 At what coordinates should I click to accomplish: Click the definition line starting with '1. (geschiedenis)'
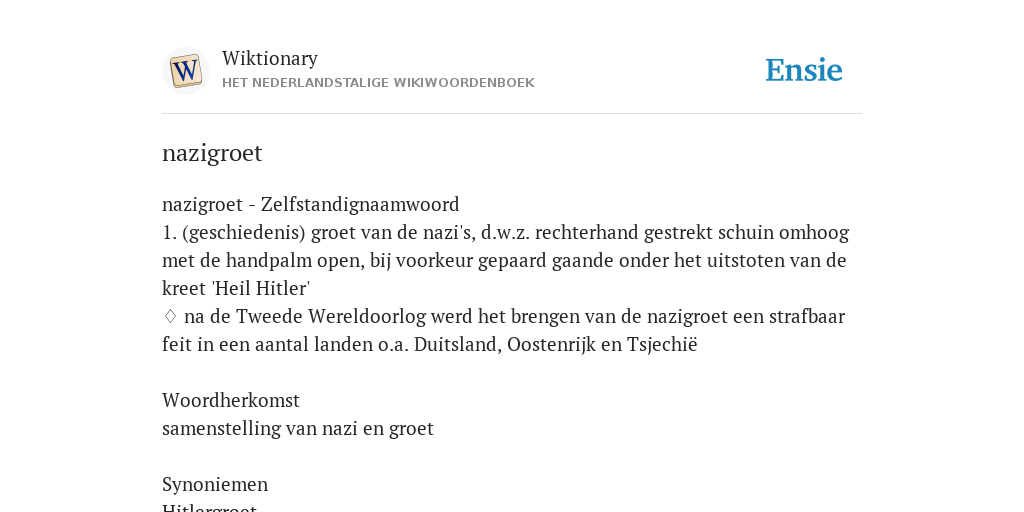coord(505,232)
